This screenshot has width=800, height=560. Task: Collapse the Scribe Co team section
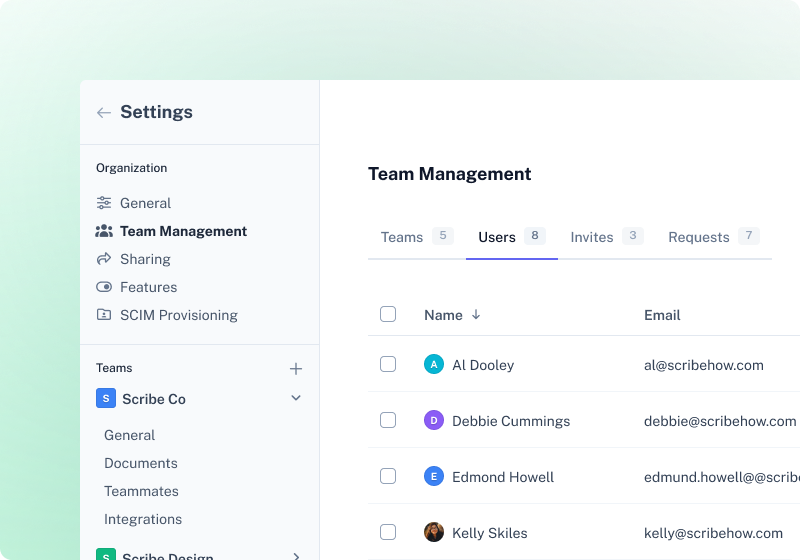296,398
